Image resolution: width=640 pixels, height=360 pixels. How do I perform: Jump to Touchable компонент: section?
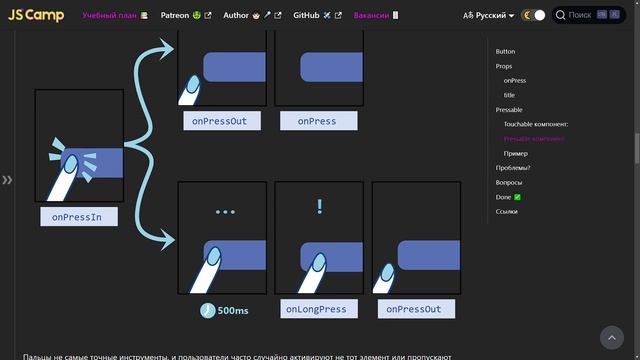pos(536,124)
